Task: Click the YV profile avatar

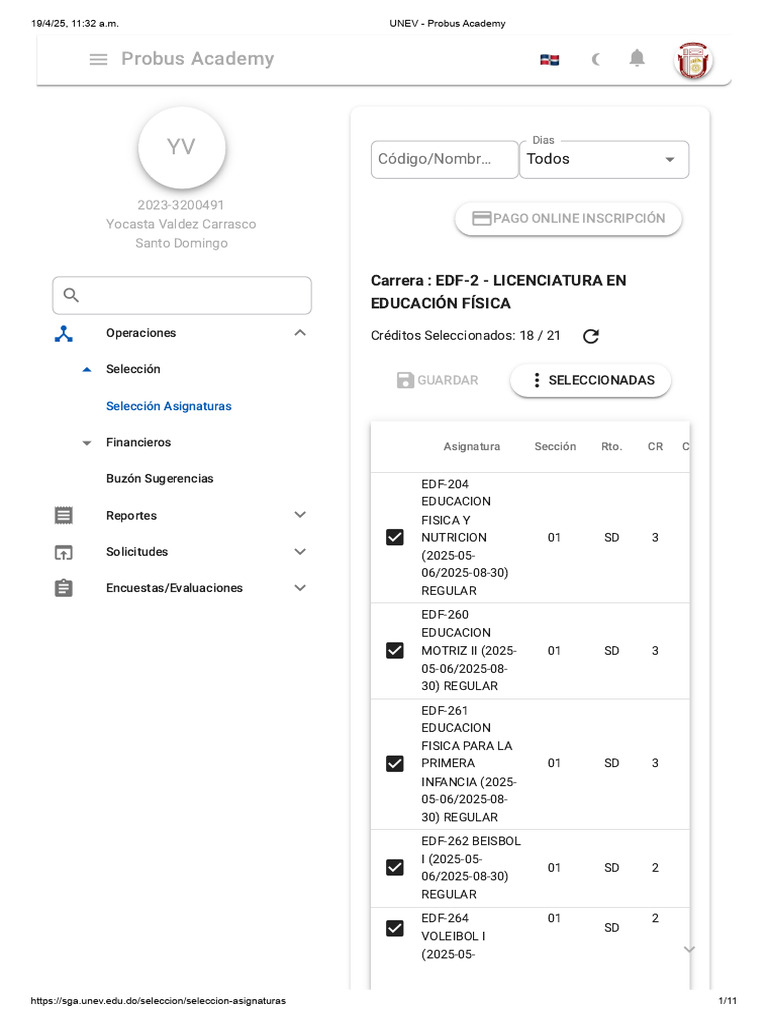Action: point(181,148)
